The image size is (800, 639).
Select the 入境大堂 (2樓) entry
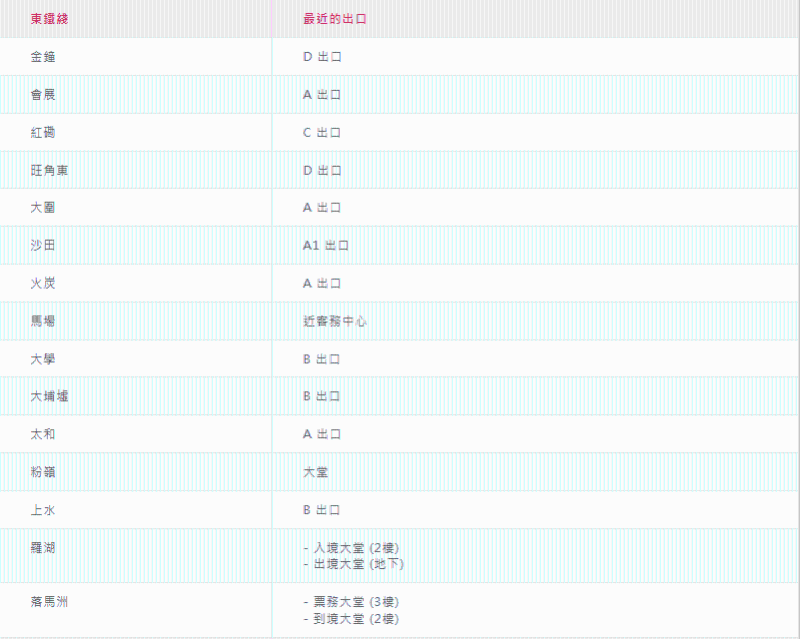pyautogui.click(x=354, y=548)
